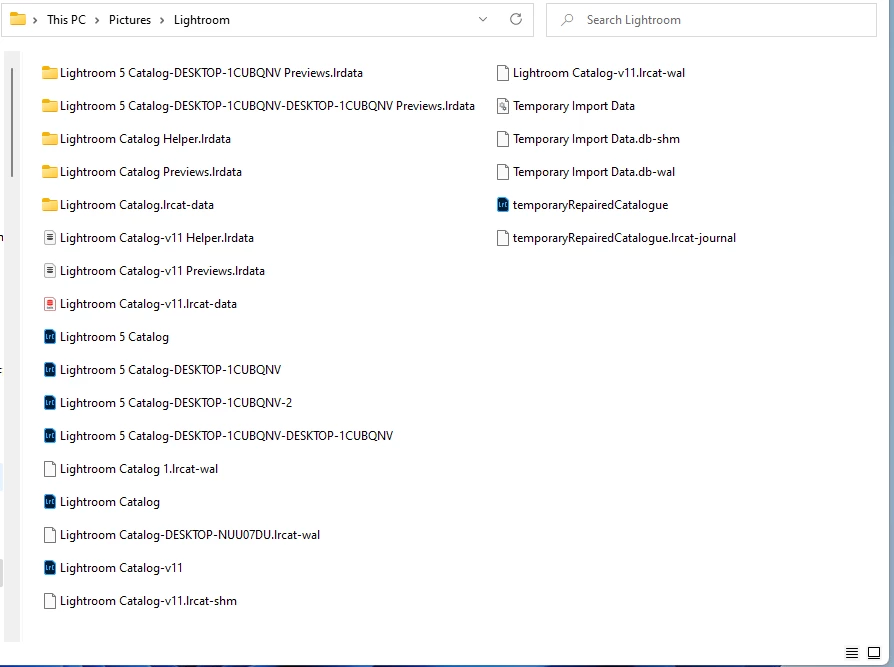Click the Lightroom breadcrumb segment
The width and height of the screenshot is (894, 667).
[x=202, y=20]
